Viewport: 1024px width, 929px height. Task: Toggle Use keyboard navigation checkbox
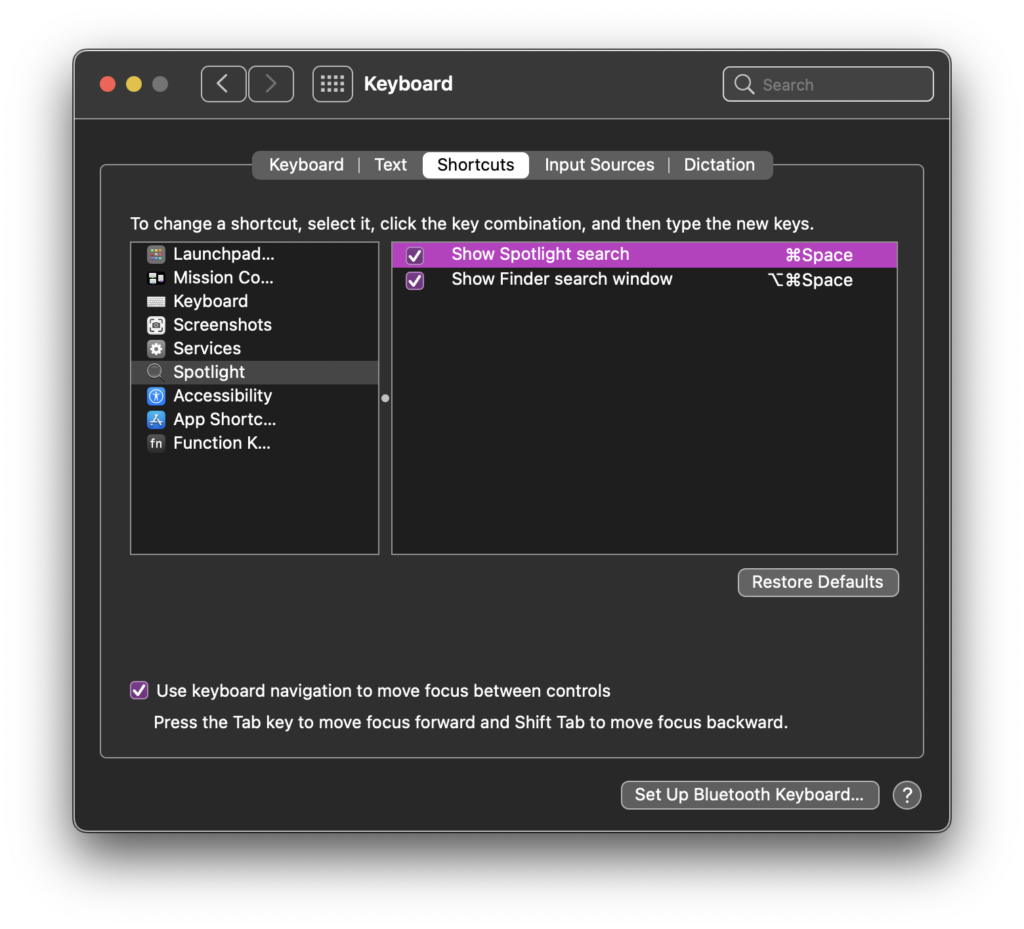click(140, 691)
